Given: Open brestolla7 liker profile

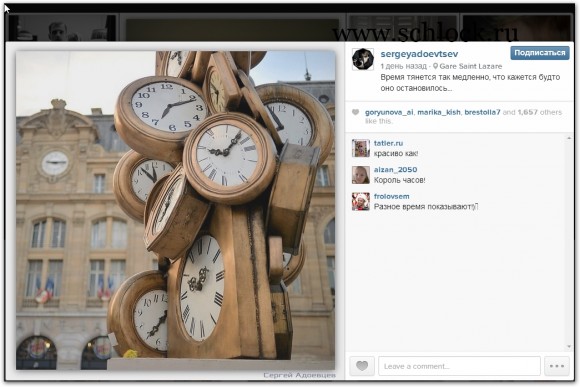Looking at the screenshot, I should [x=482, y=112].
